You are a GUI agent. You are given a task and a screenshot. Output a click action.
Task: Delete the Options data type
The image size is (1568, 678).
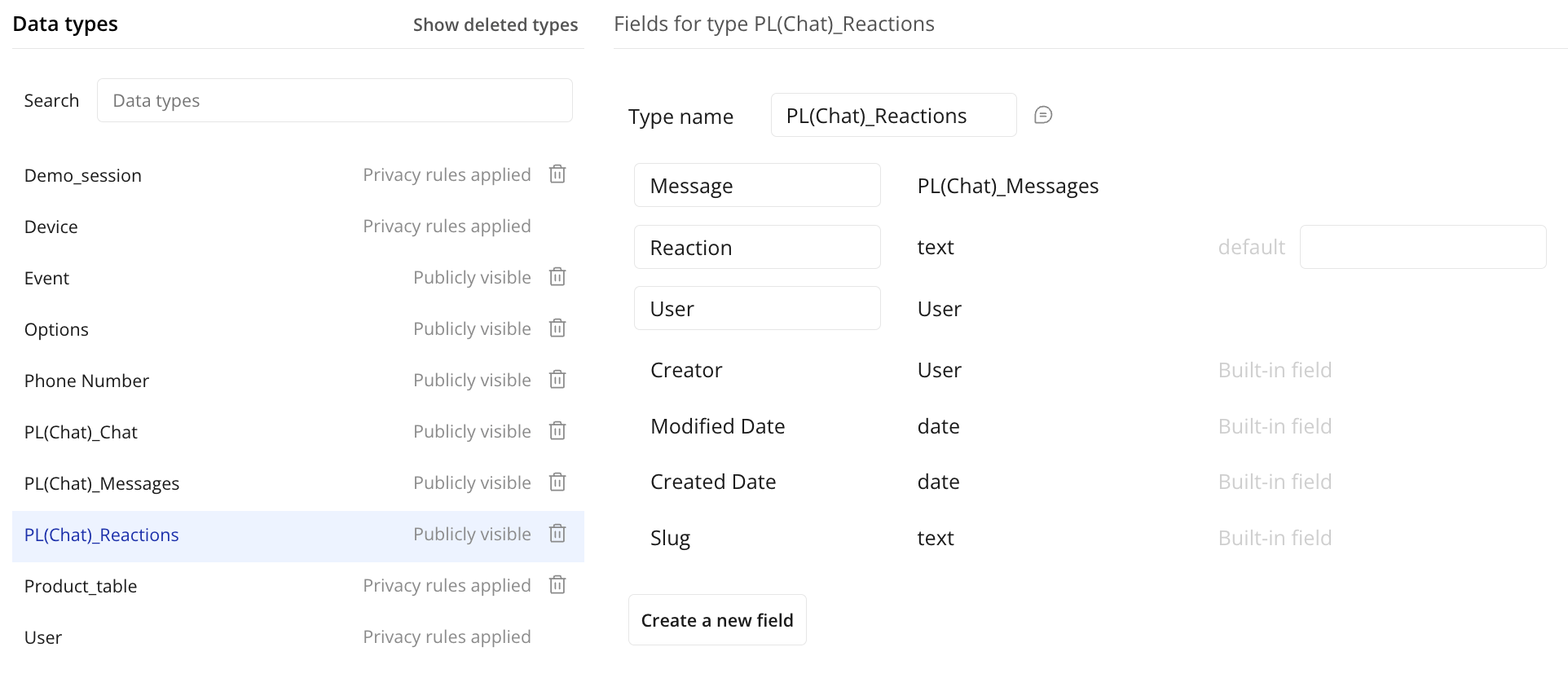click(x=557, y=328)
